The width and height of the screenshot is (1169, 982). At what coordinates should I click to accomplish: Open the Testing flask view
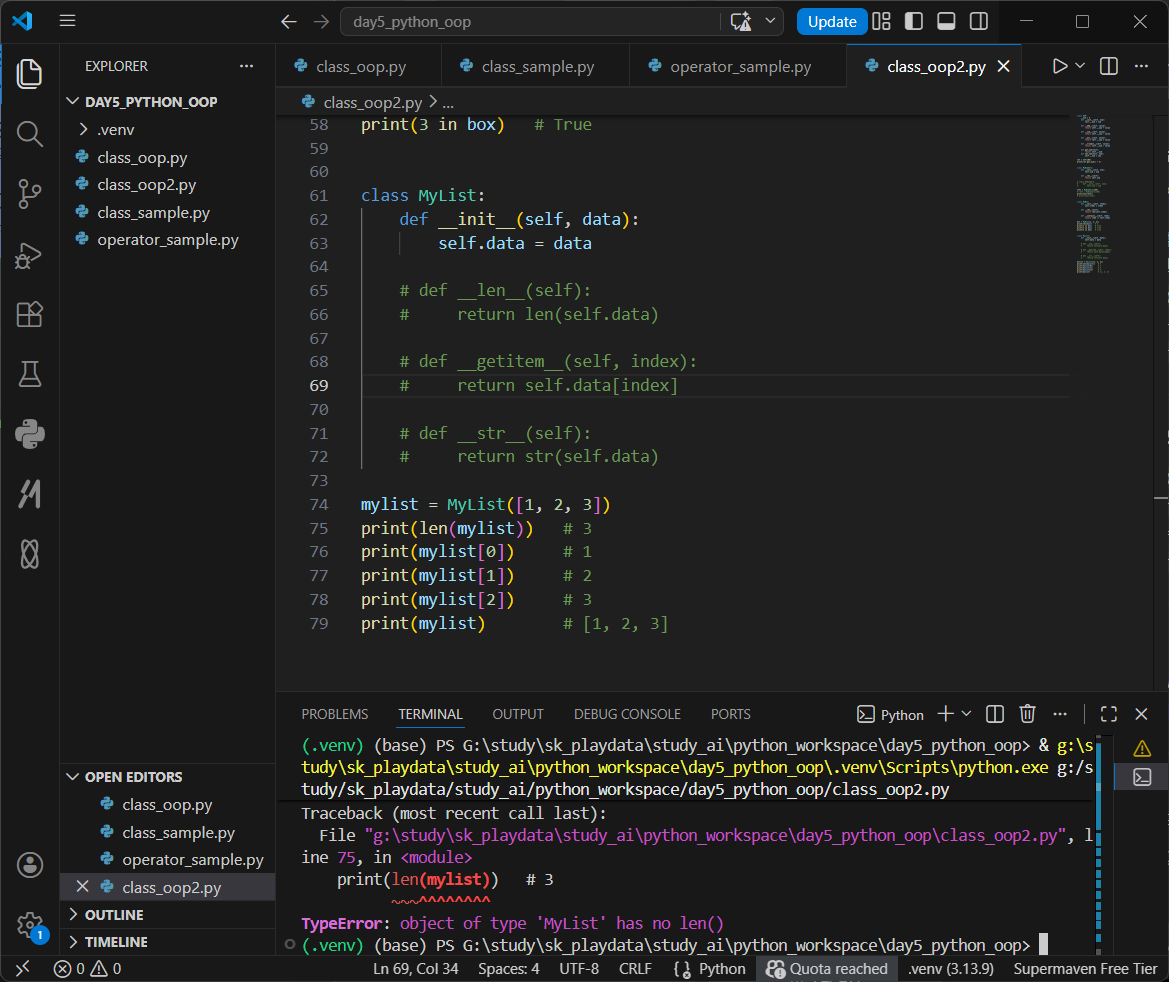pyautogui.click(x=29, y=374)
